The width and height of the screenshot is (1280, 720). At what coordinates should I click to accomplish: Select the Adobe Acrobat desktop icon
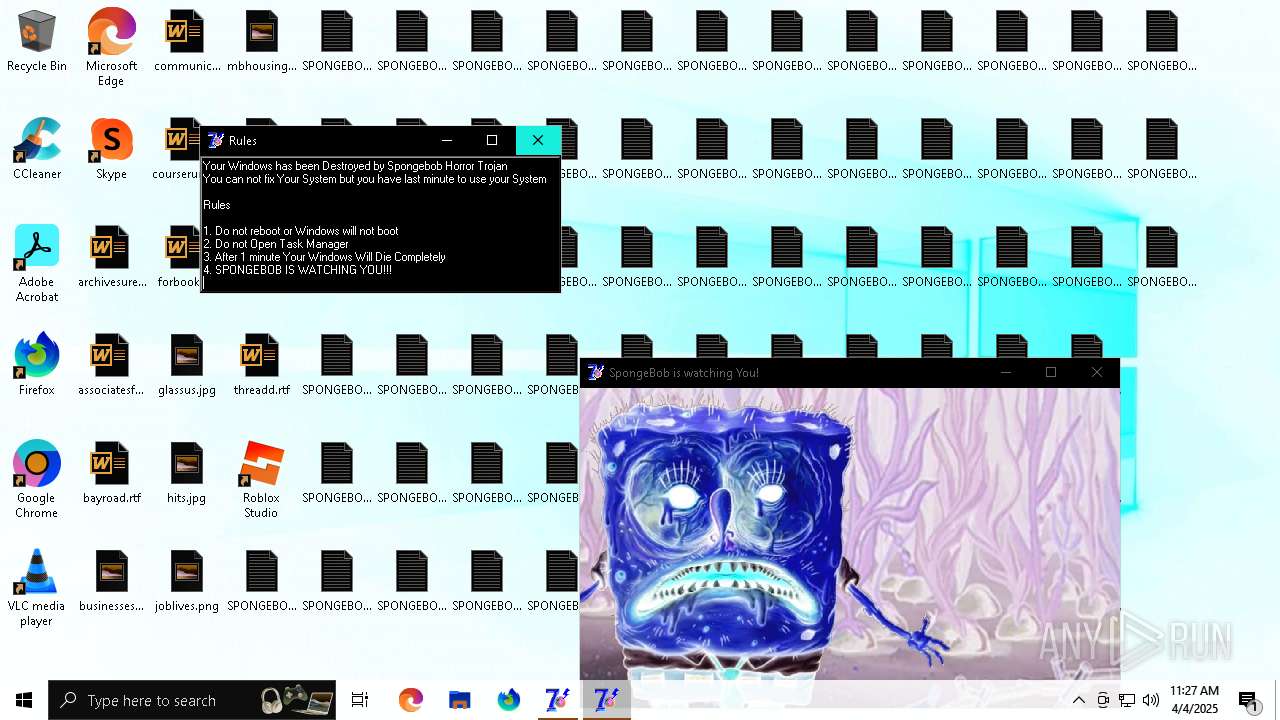[37, 263]
